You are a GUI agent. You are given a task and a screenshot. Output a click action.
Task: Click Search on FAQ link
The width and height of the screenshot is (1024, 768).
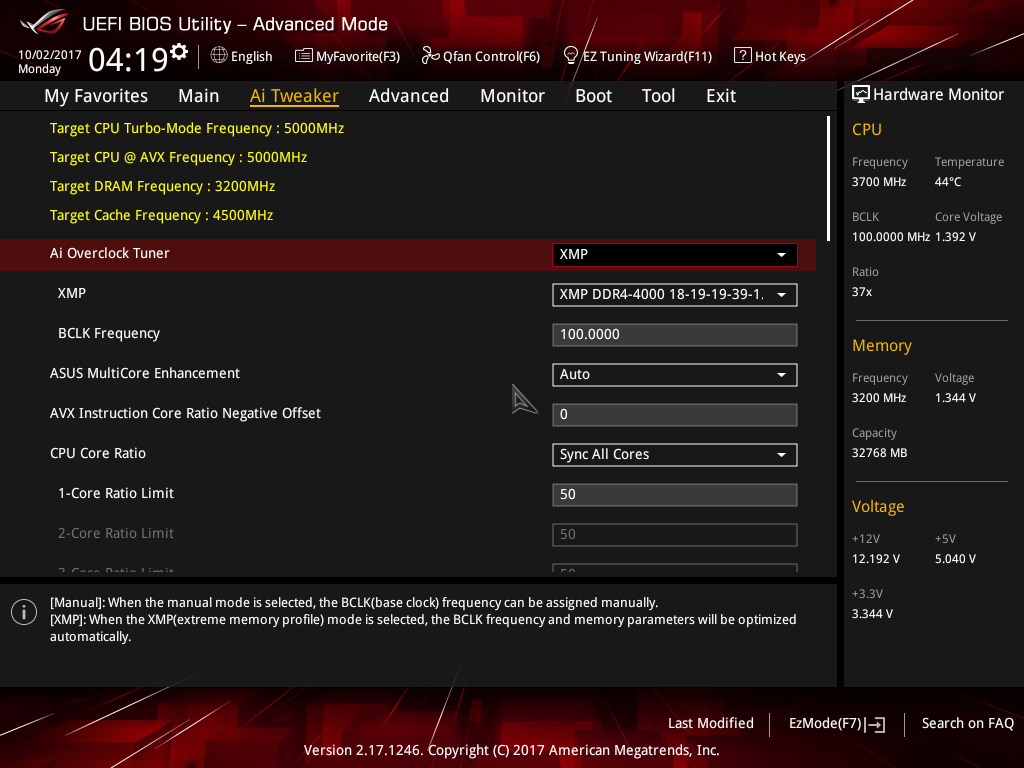tap(967, 723)
